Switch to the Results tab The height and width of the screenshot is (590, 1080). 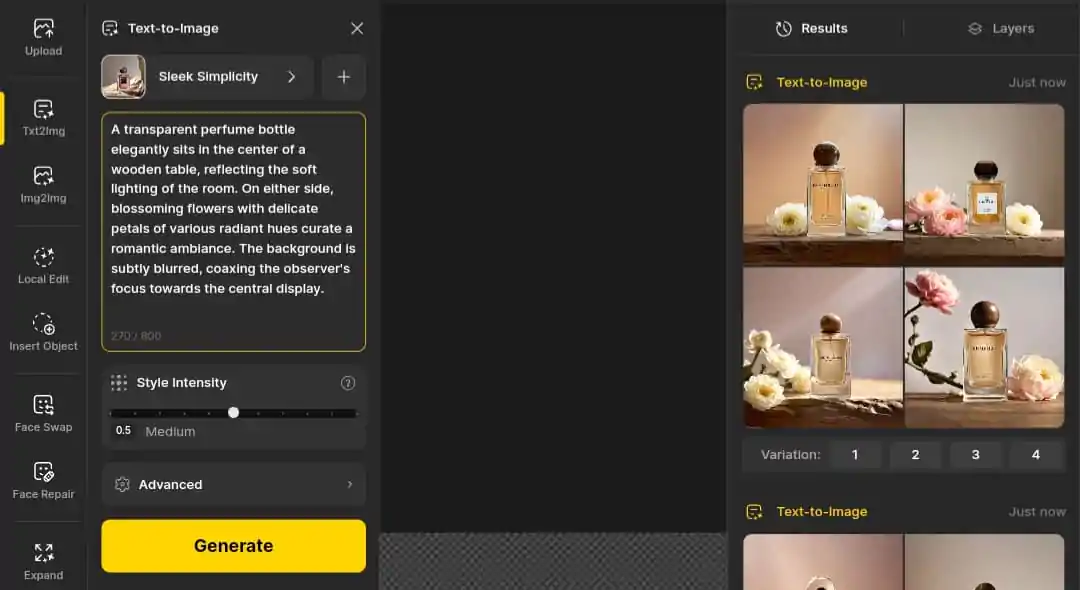812,29
